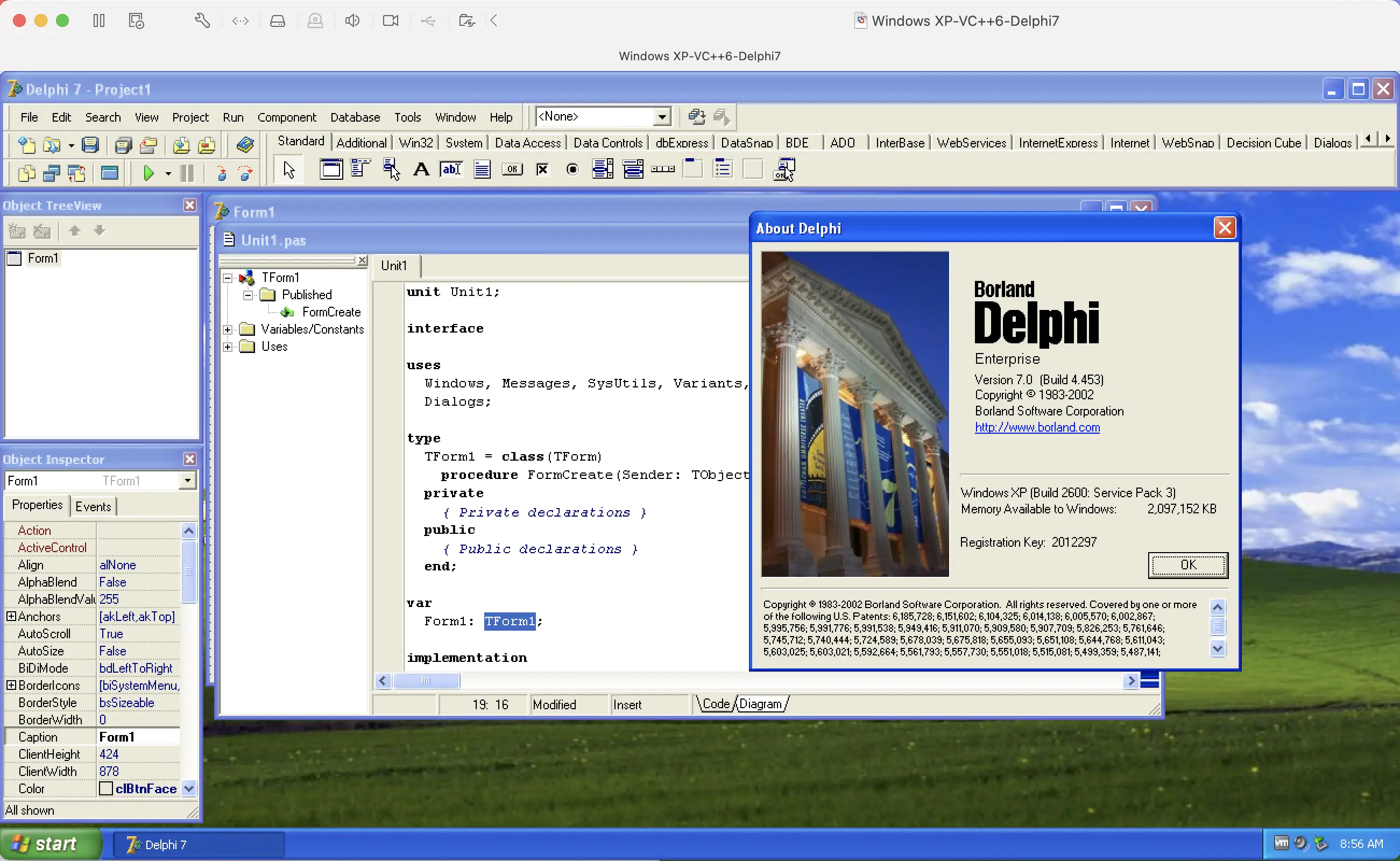Select FormCreate in the code explorer

coord(331,312)
